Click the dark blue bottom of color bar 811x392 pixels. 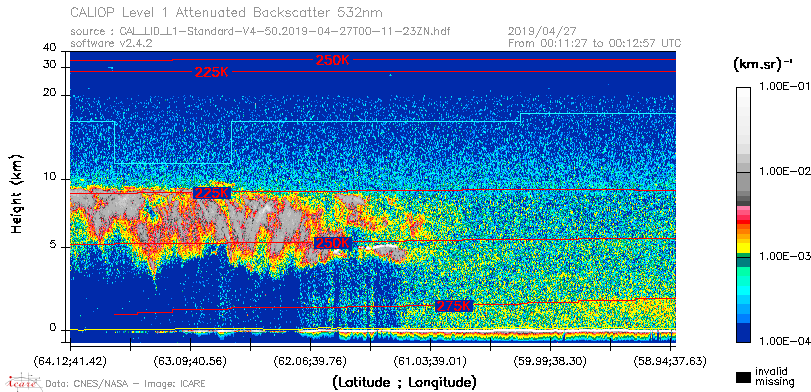click(744, 333)
